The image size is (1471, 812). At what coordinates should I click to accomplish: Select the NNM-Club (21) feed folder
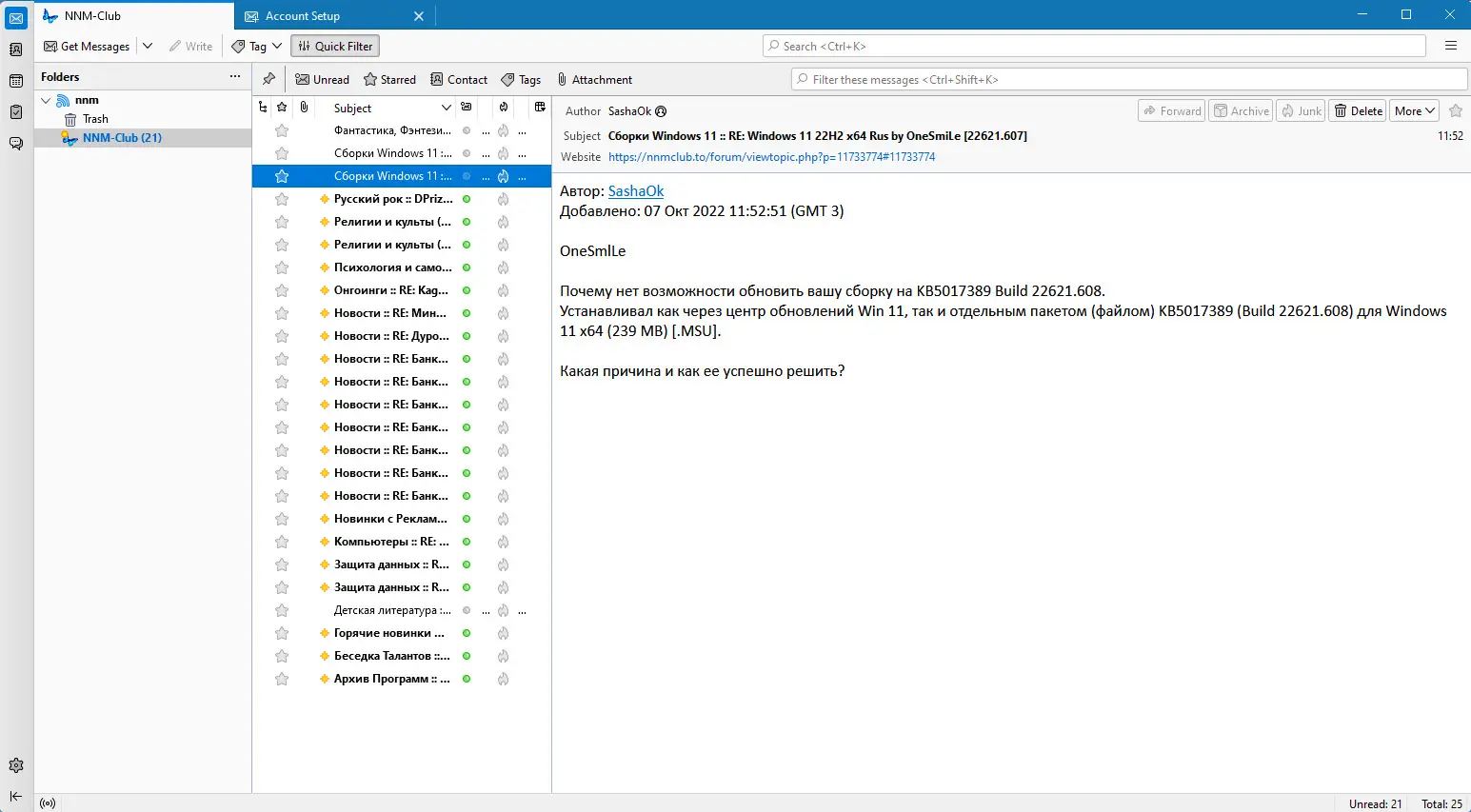click(x=122, y=138)
